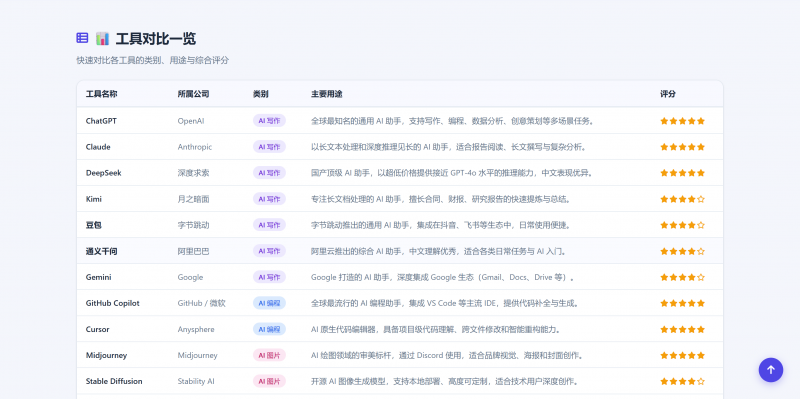The height and width of the screenshot is (399, 800).
Task: Click the 阿里巴巴 company cell
Action: 193,251
